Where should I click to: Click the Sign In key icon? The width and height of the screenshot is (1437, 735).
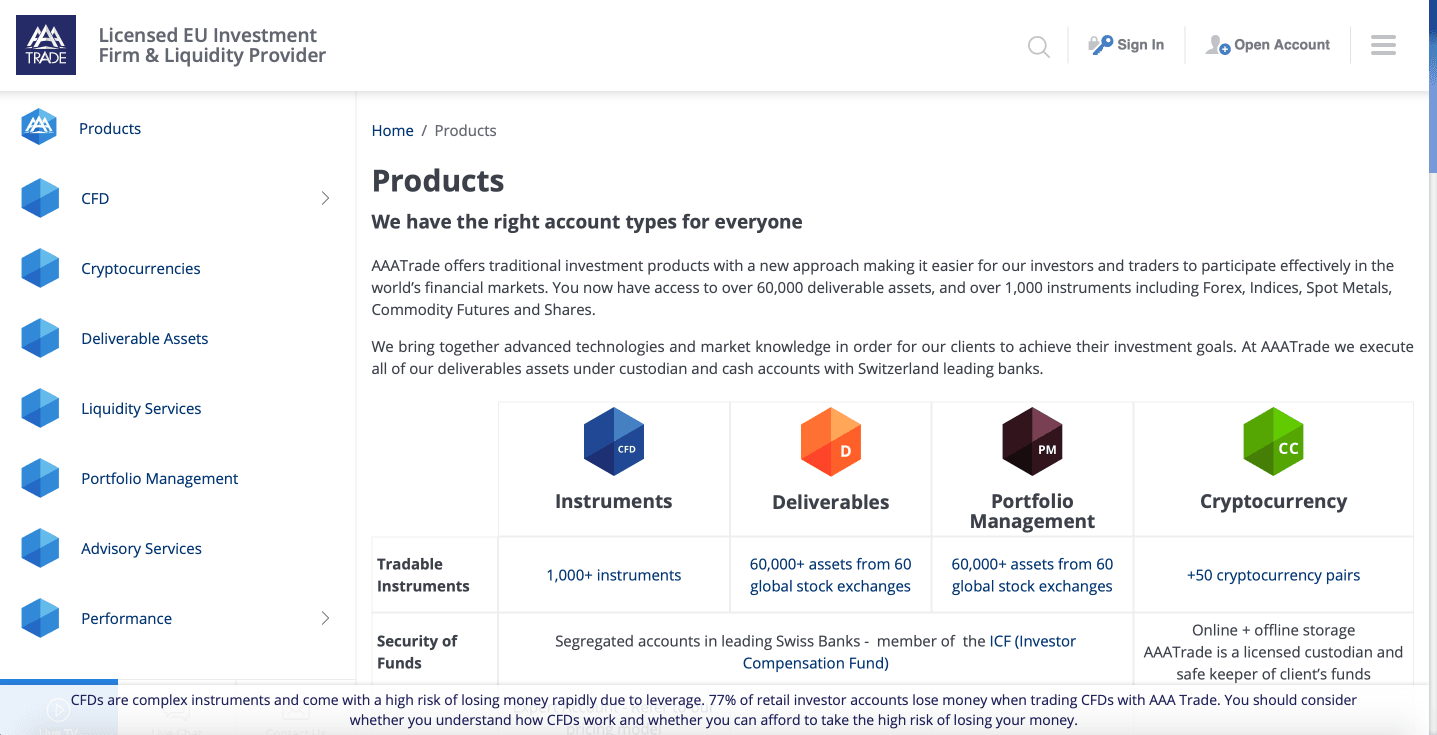pyautogui.click(x=1101, y=45)
